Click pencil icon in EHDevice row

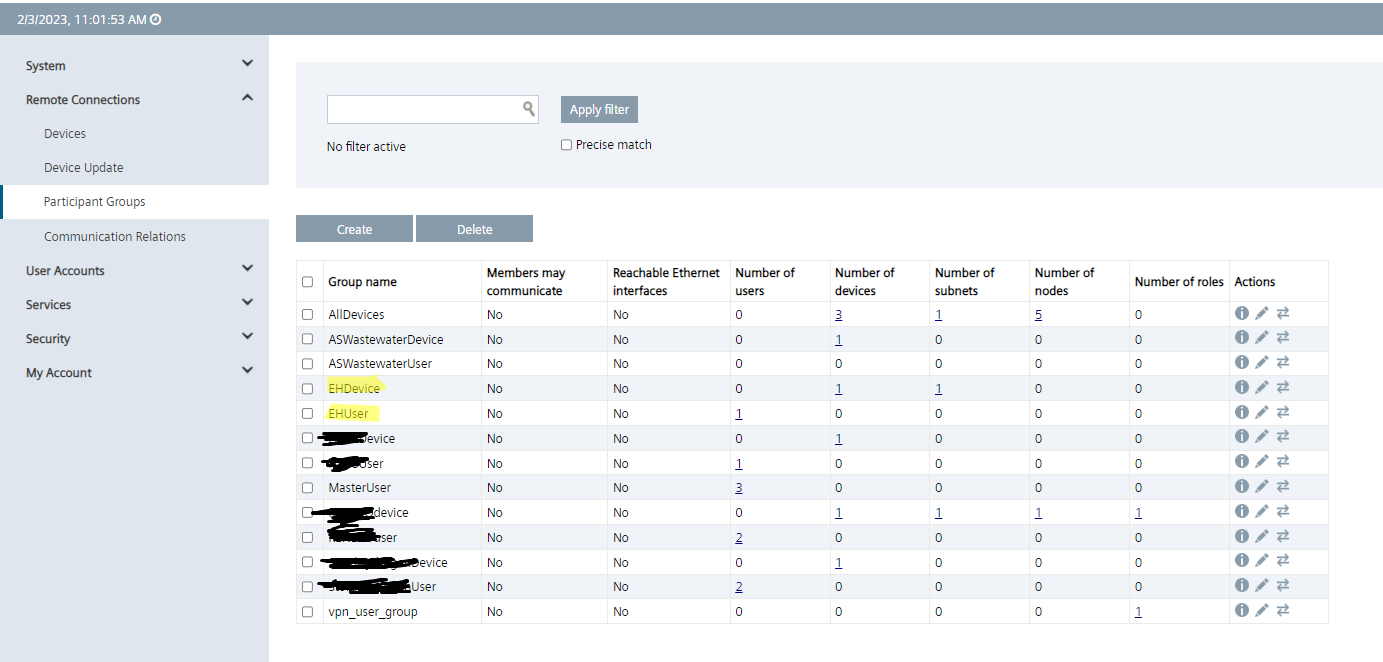click(x=1262, y=387)
